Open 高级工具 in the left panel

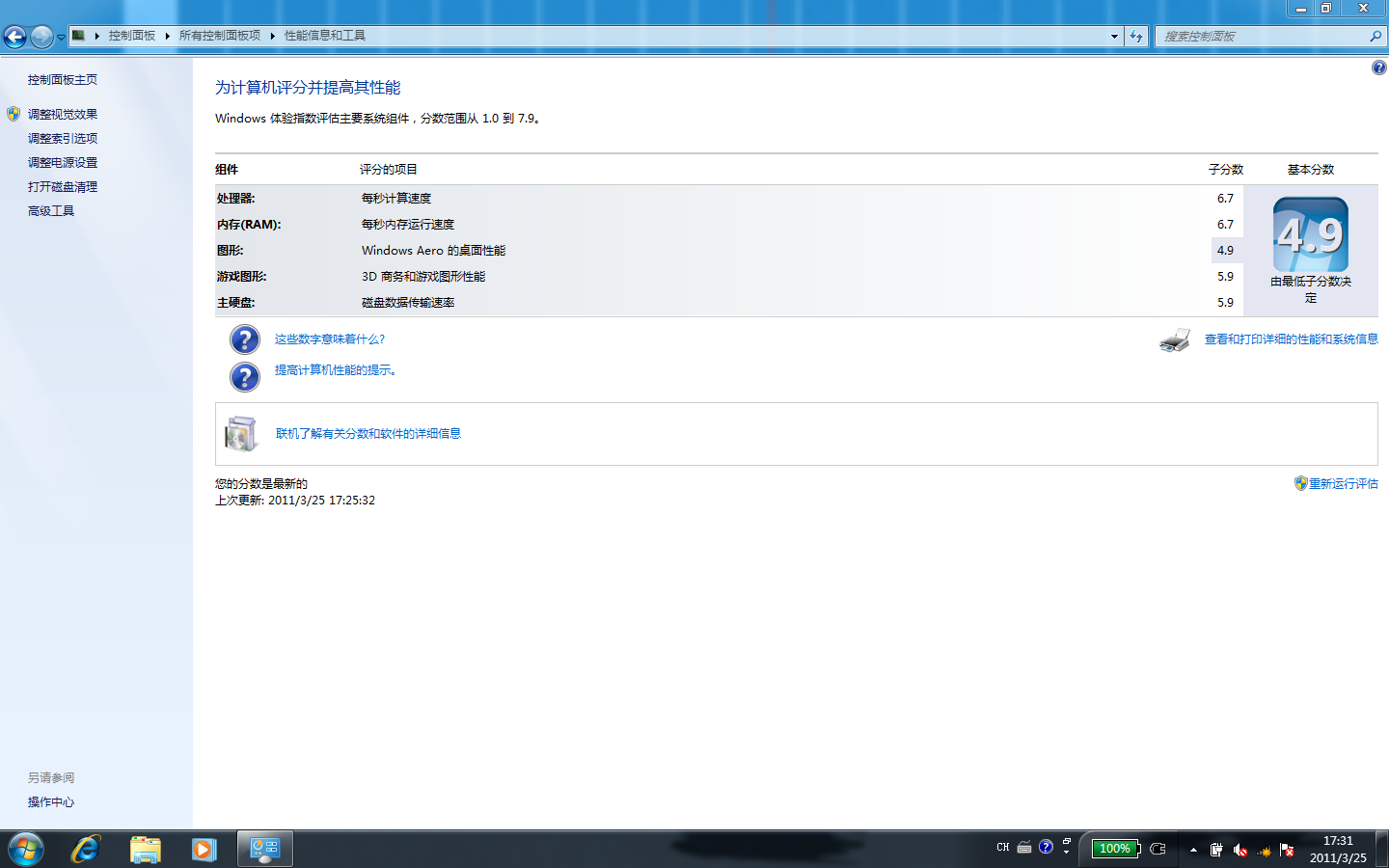[51, 211]
